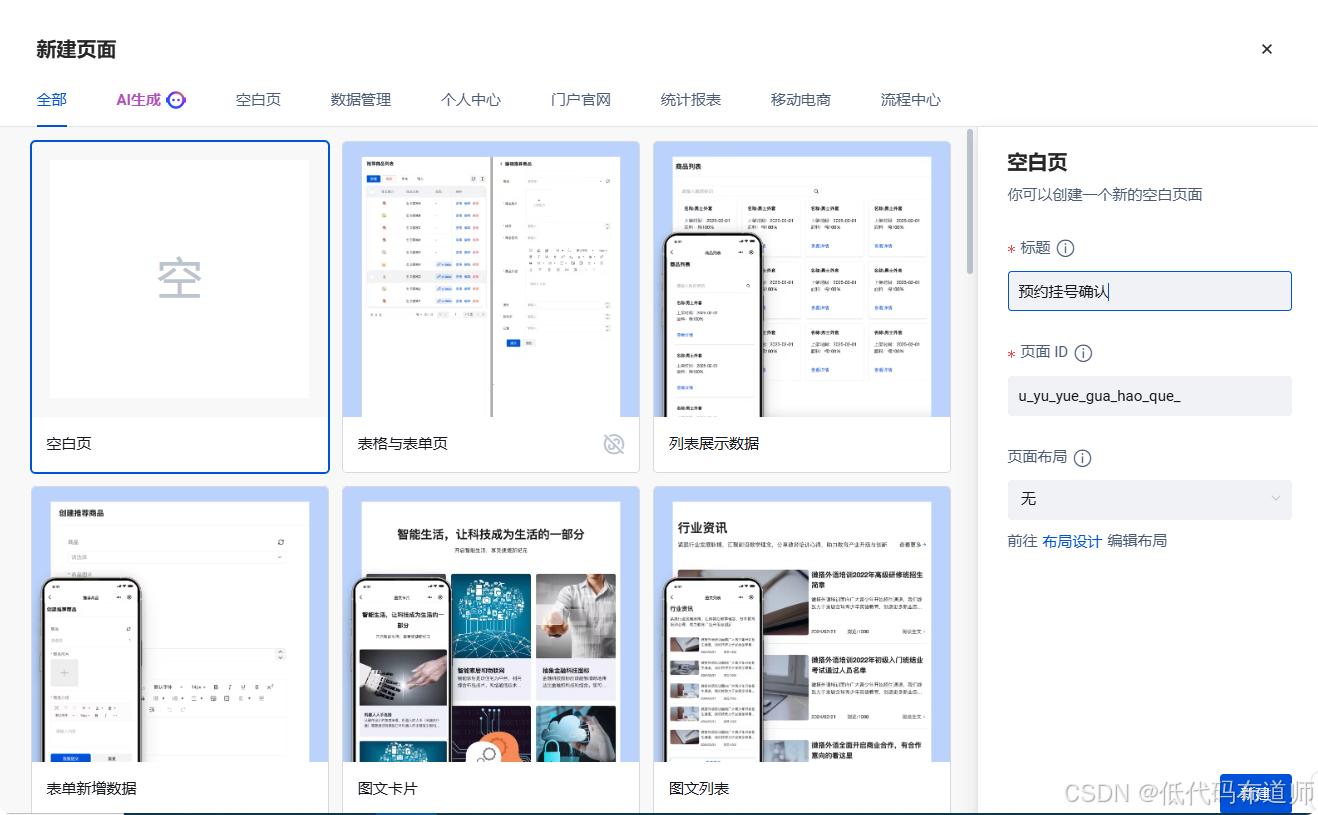The image size is (1318, 815).
Task: Open the 移动电商 category tab
Action: pos(800,99)
